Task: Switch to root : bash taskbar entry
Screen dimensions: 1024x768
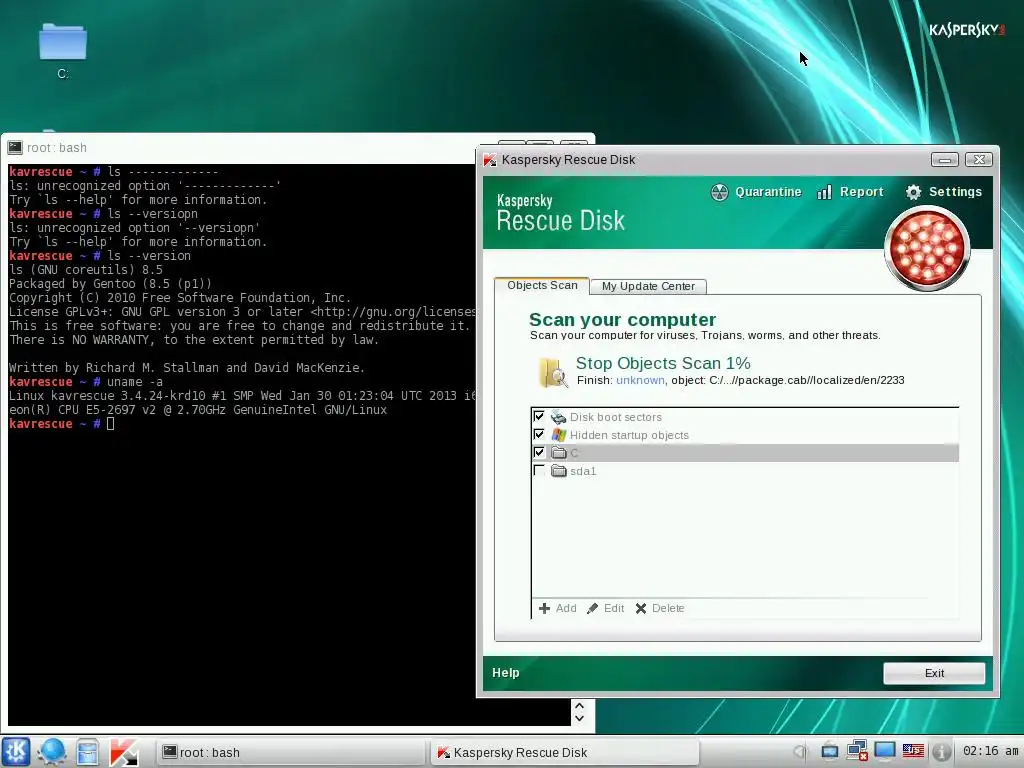Action: [291, 752]
